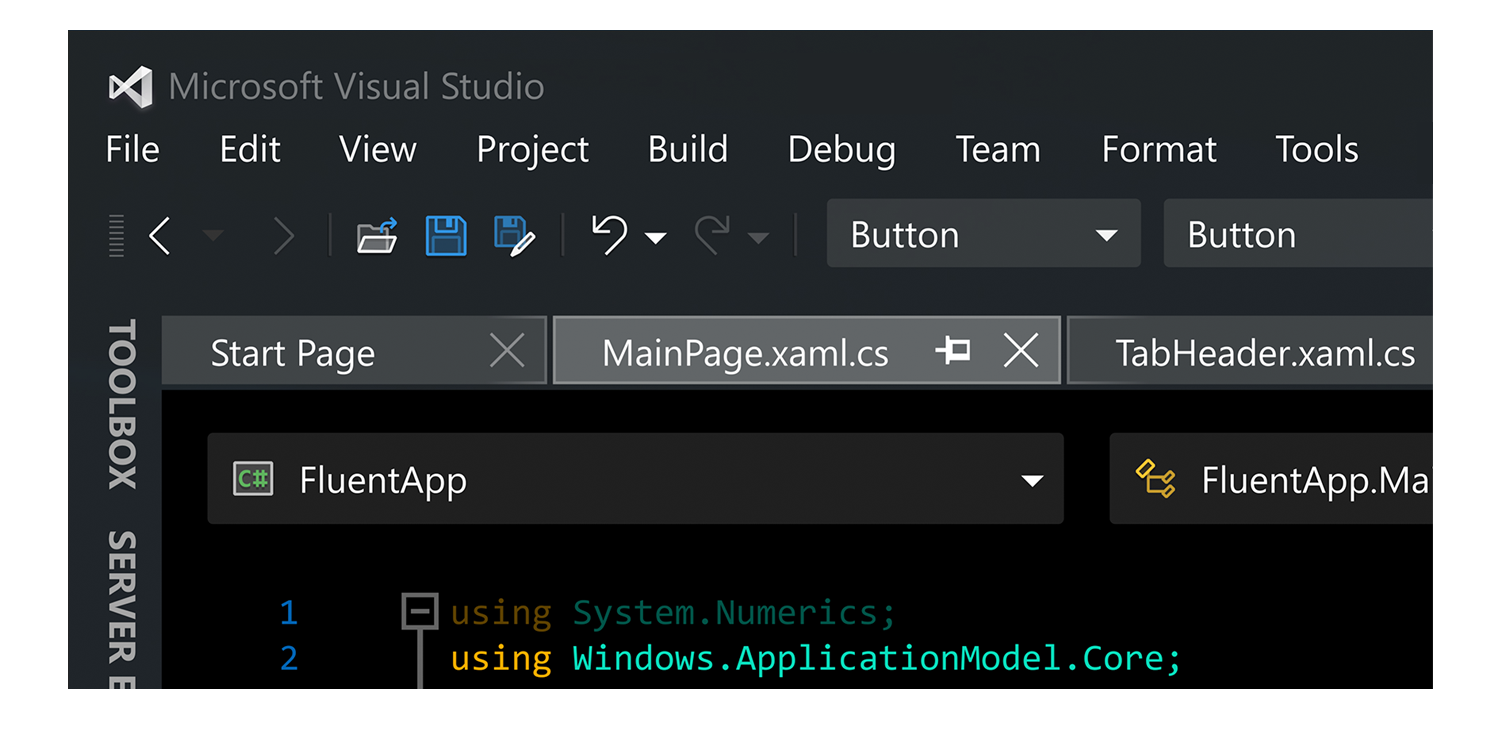This screenshot has height=740, width=1500.
Task: Select the MainPage.xaml.cs tab
Action: pos(806,350)
